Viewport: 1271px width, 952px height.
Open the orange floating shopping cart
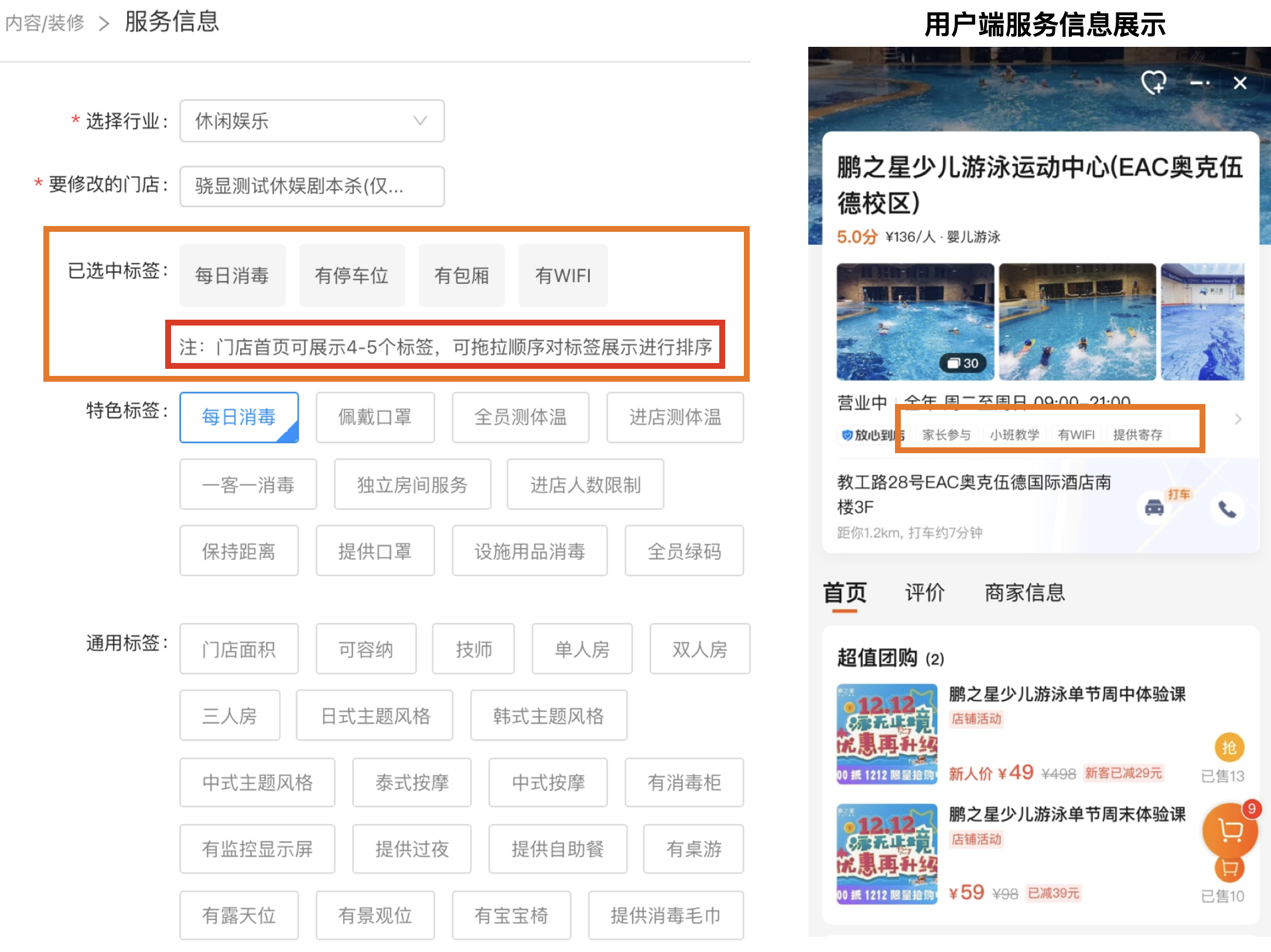pos(1229,829)
